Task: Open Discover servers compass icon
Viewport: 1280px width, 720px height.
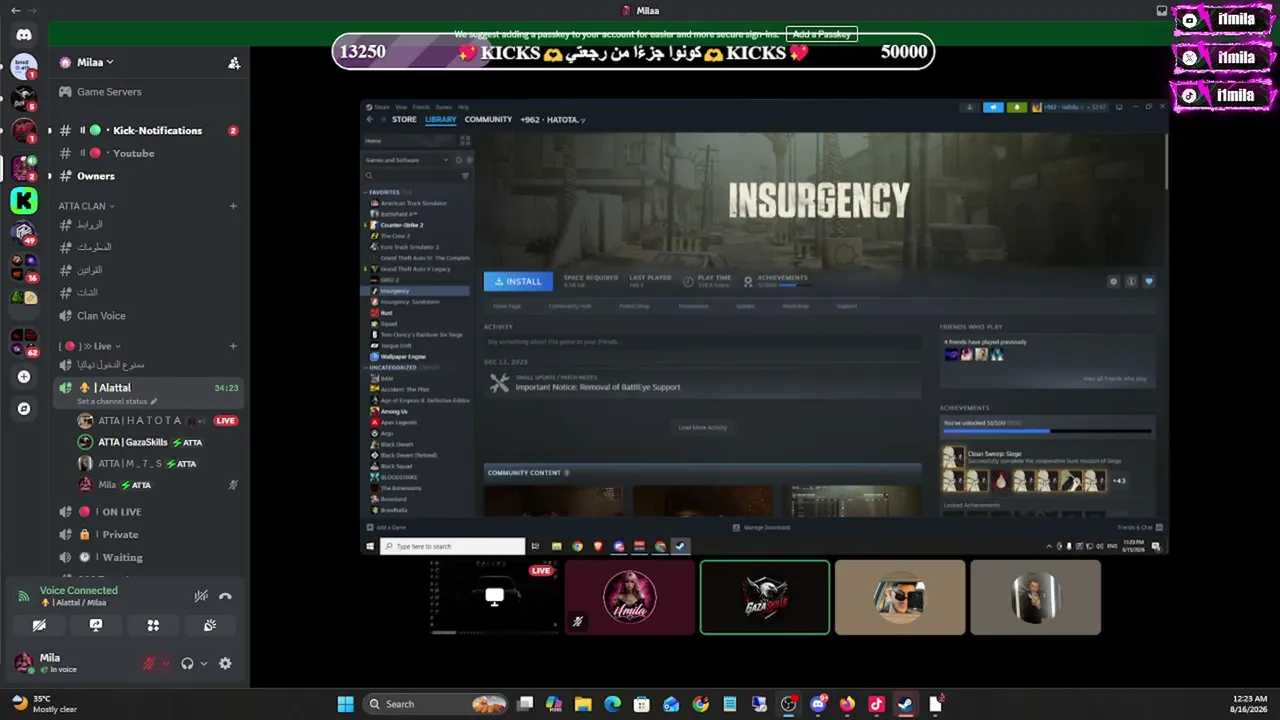Action: (x=24, y=408)
